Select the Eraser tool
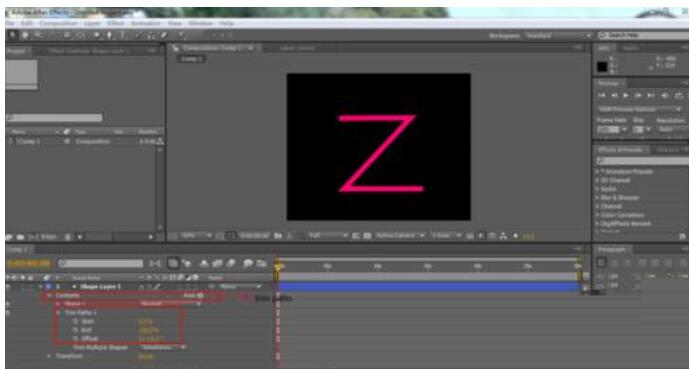The width and height of the screenshot is (689, 369). [x=164, y=35]
